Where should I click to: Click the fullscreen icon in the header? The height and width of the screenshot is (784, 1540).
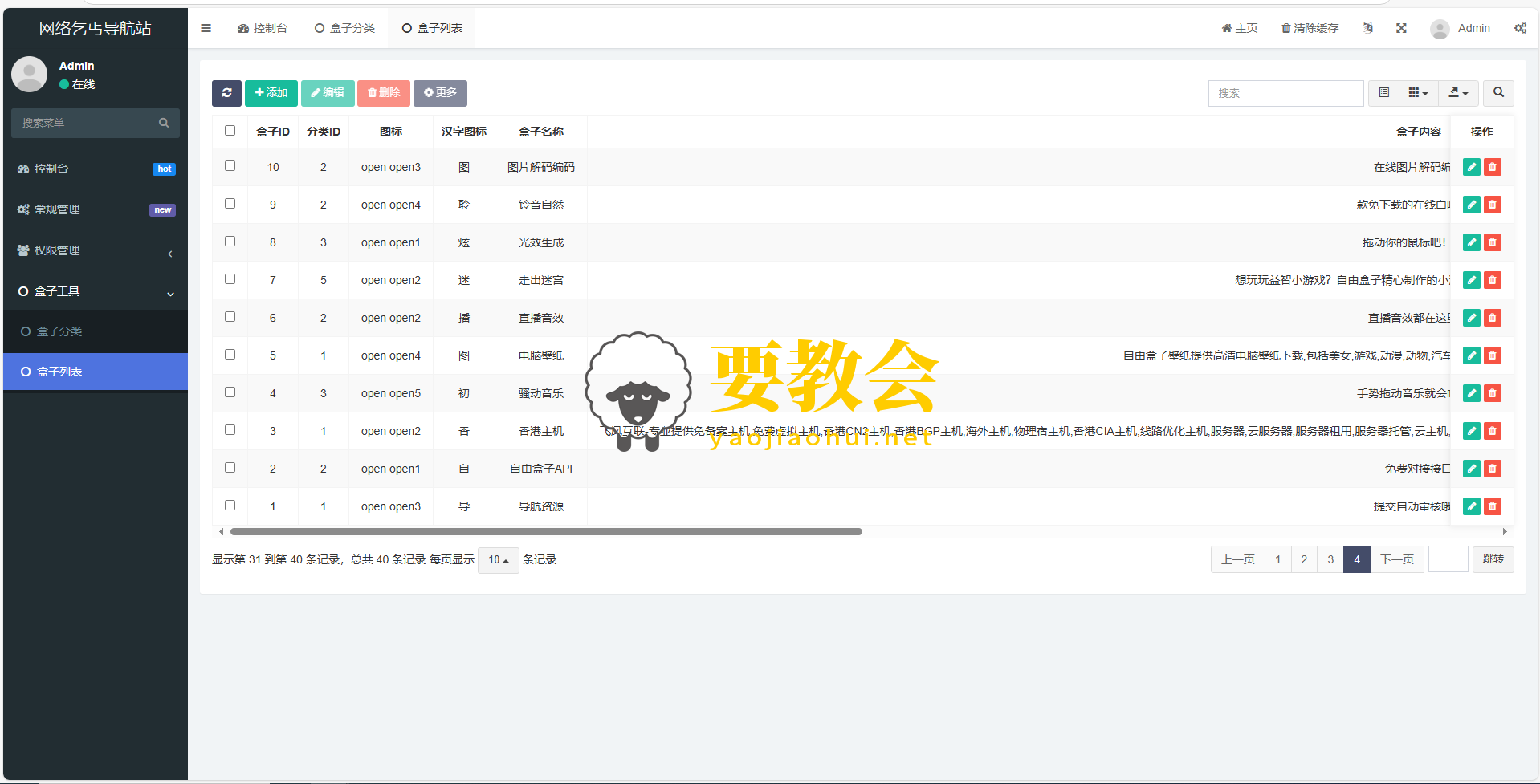pyautogui.click(x=1401, y=28)
